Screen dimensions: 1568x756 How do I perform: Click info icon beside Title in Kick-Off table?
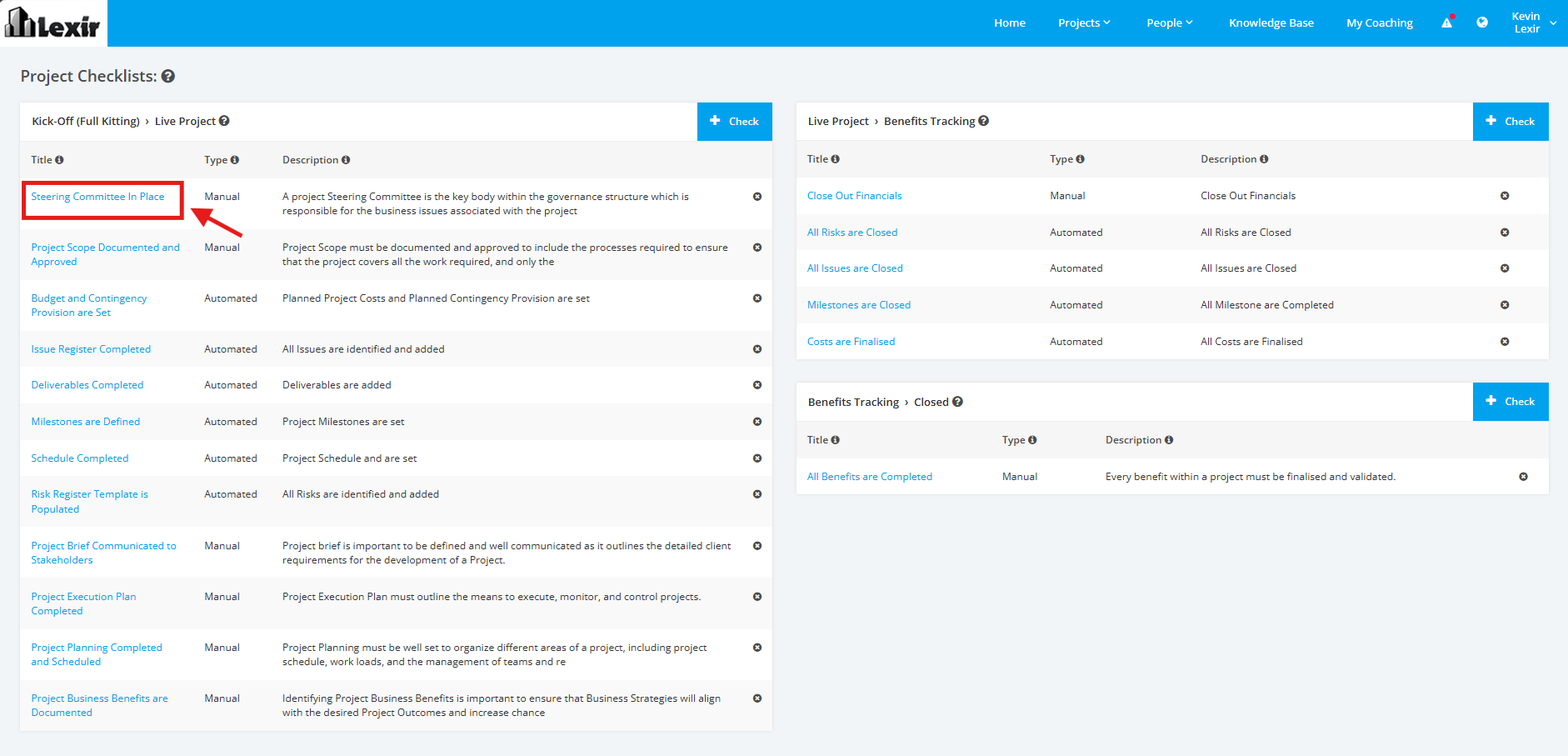click(59, 160)
